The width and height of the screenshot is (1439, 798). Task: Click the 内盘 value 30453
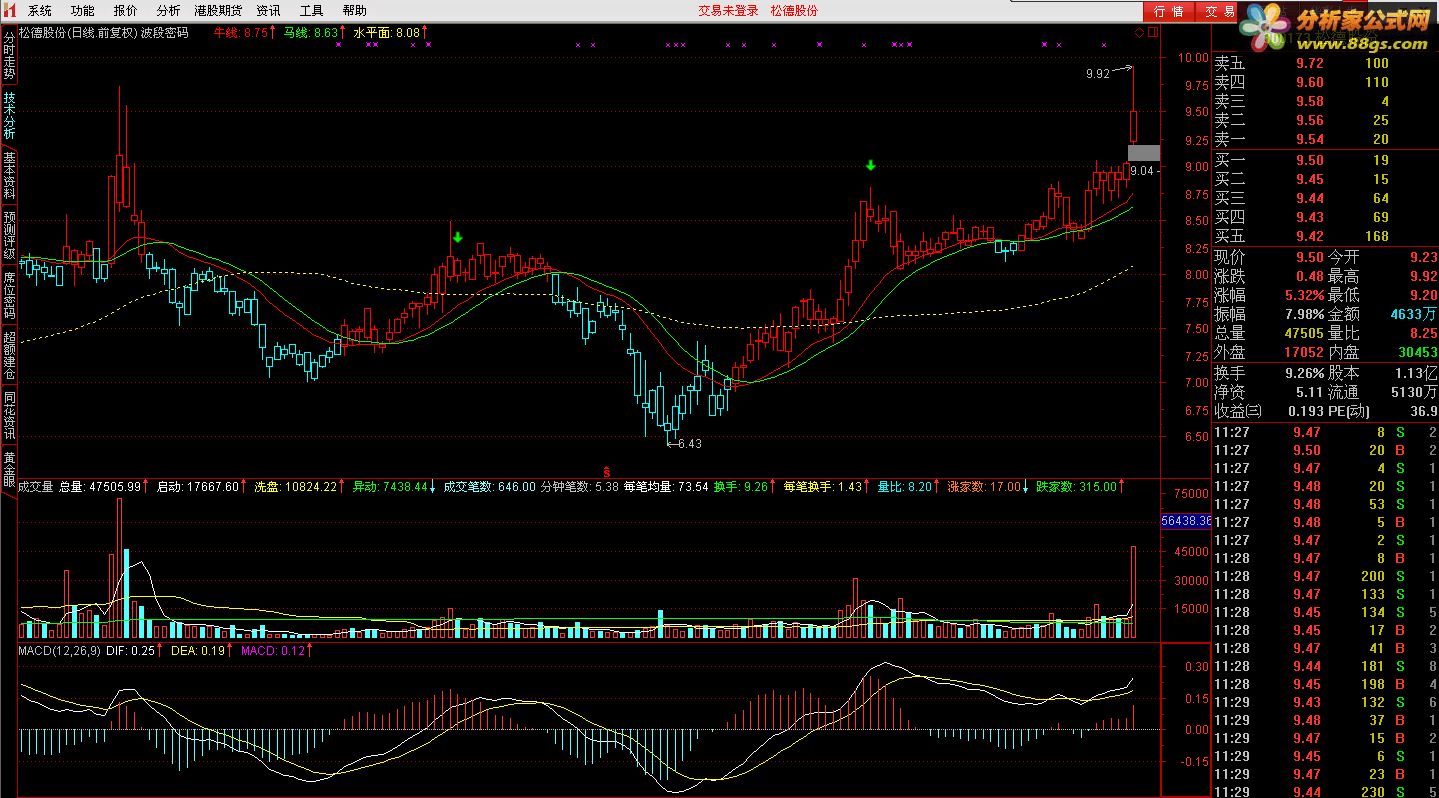pyautogui.click(x=1416, y=352)
